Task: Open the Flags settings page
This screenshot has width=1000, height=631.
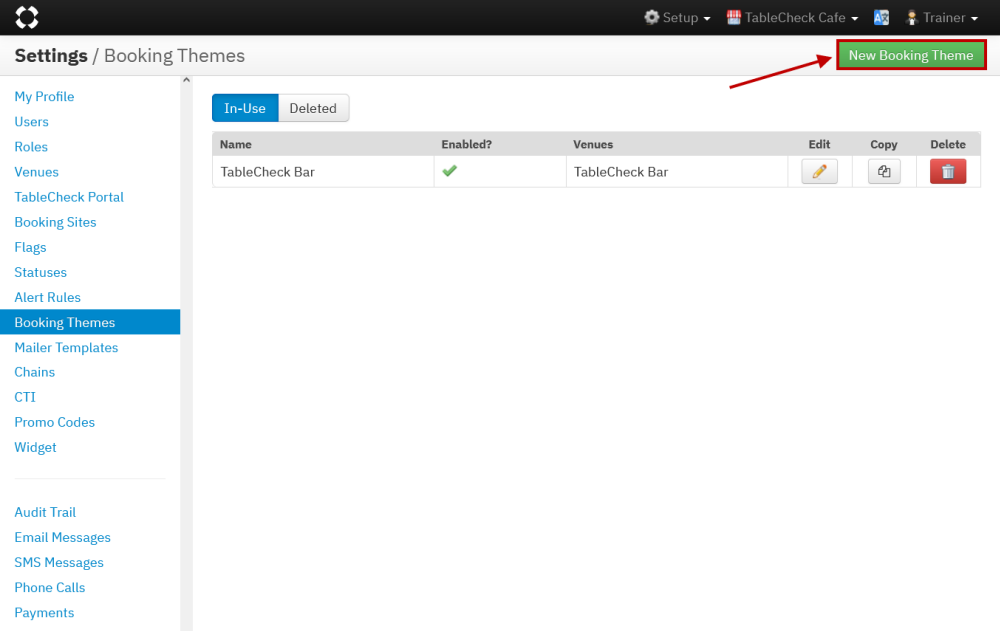Action: (x=31, y=247)
